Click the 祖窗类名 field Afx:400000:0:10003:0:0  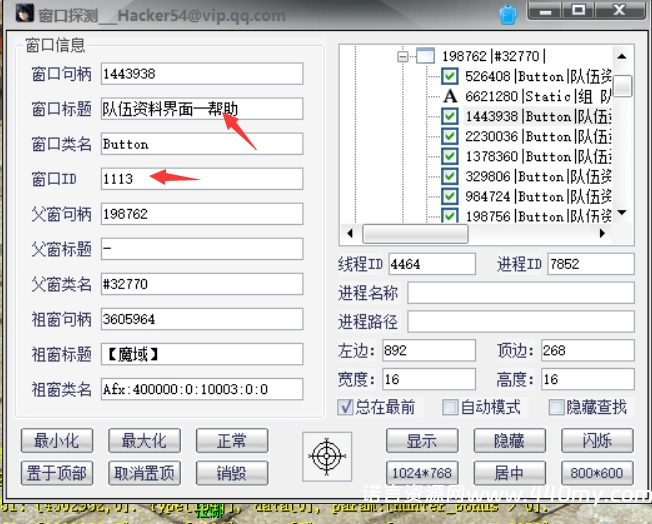pos(202,389)
